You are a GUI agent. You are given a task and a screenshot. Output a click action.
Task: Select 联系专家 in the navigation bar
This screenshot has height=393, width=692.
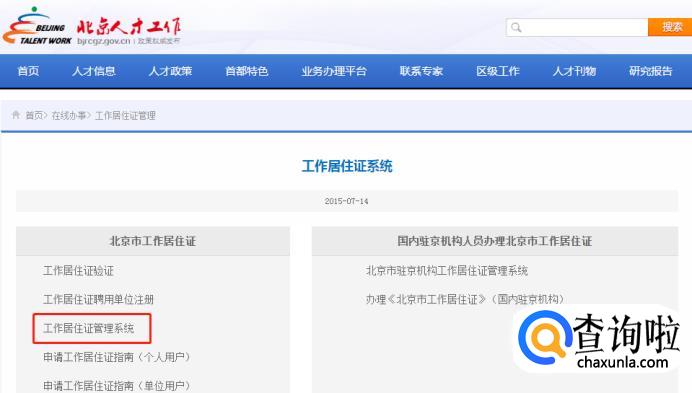(421, 71)
